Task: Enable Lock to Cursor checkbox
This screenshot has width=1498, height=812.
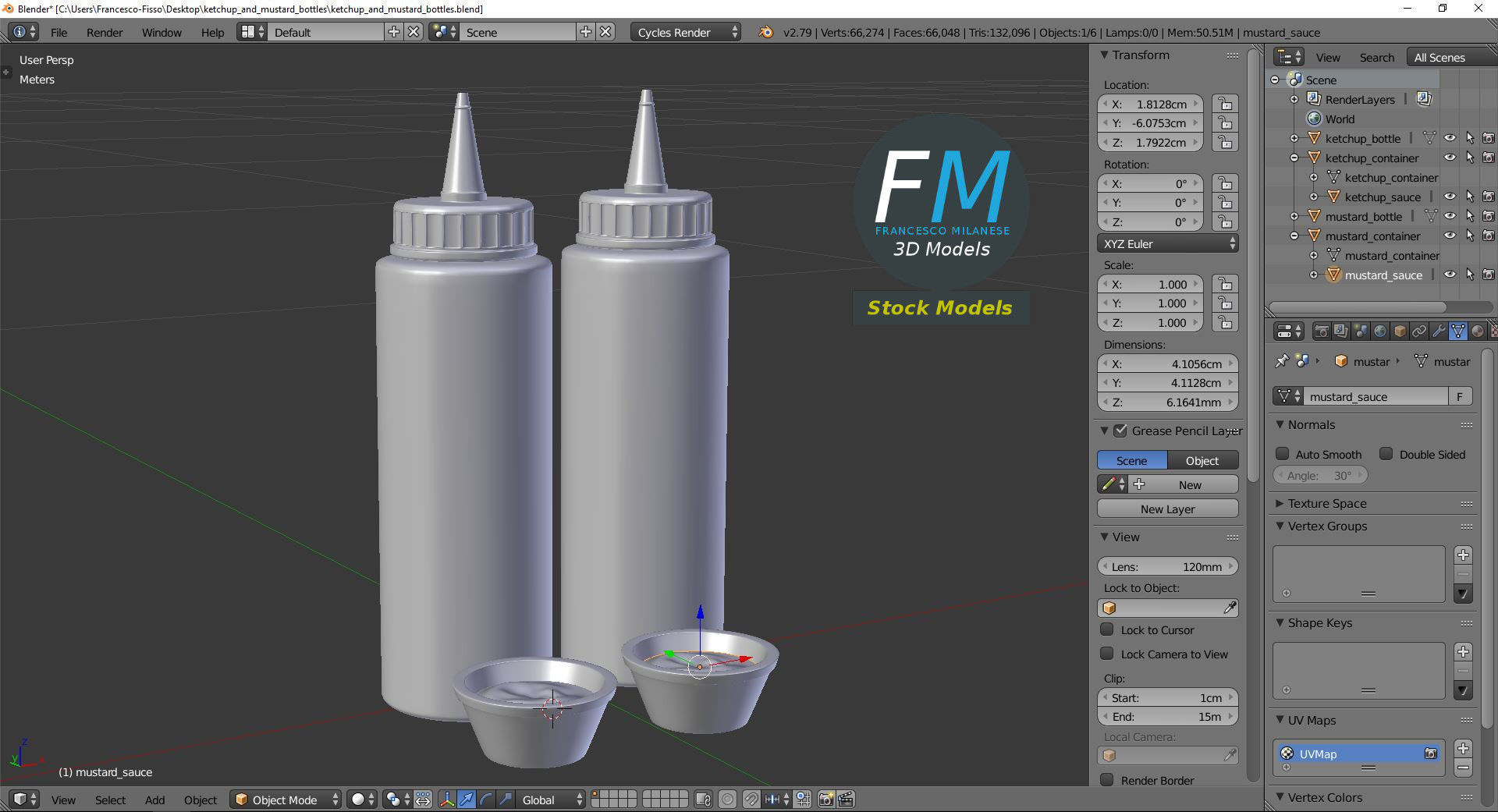Action: click(1106, 629)
